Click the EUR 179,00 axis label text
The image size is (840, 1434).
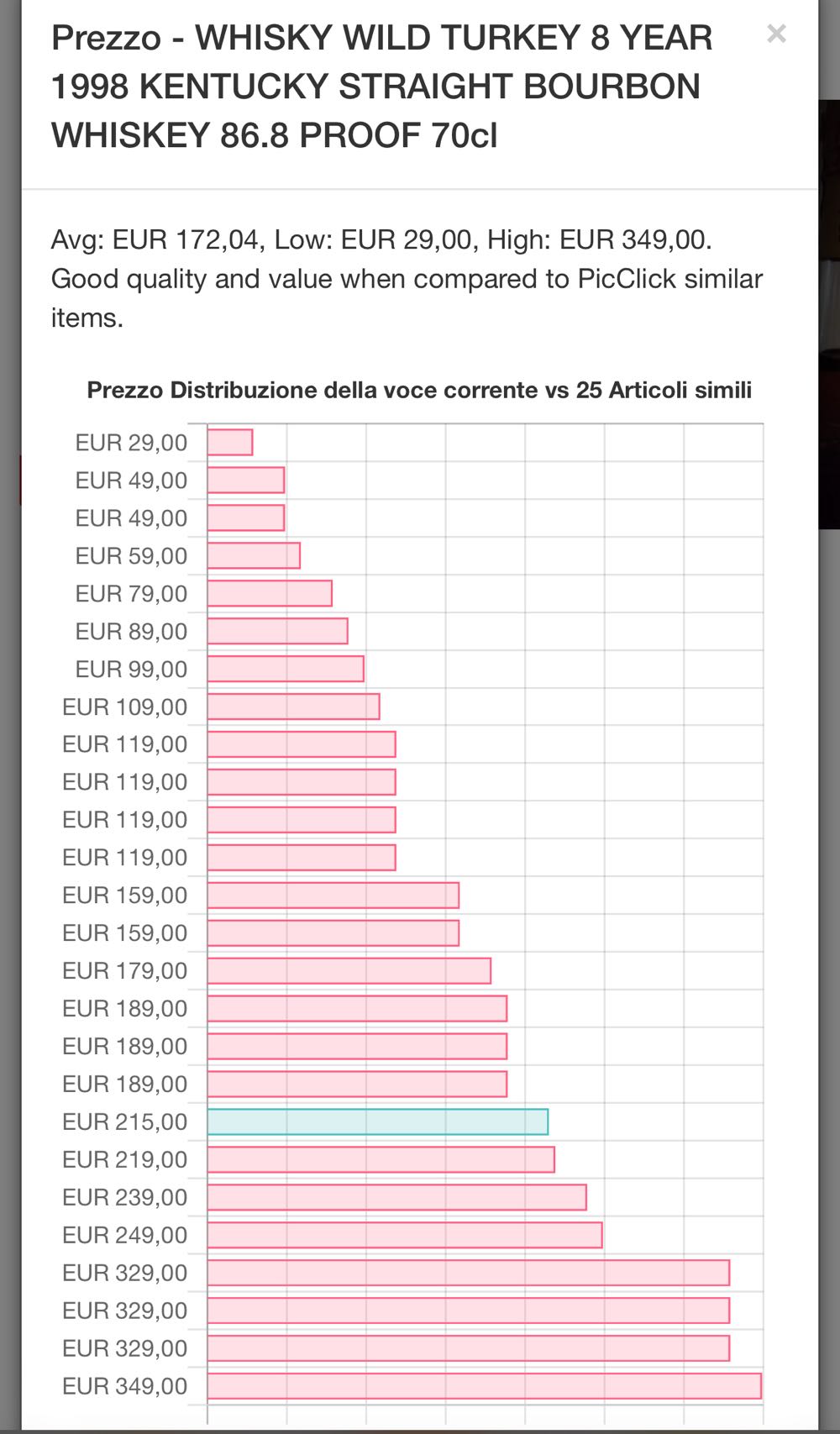[x=125, y=971]
